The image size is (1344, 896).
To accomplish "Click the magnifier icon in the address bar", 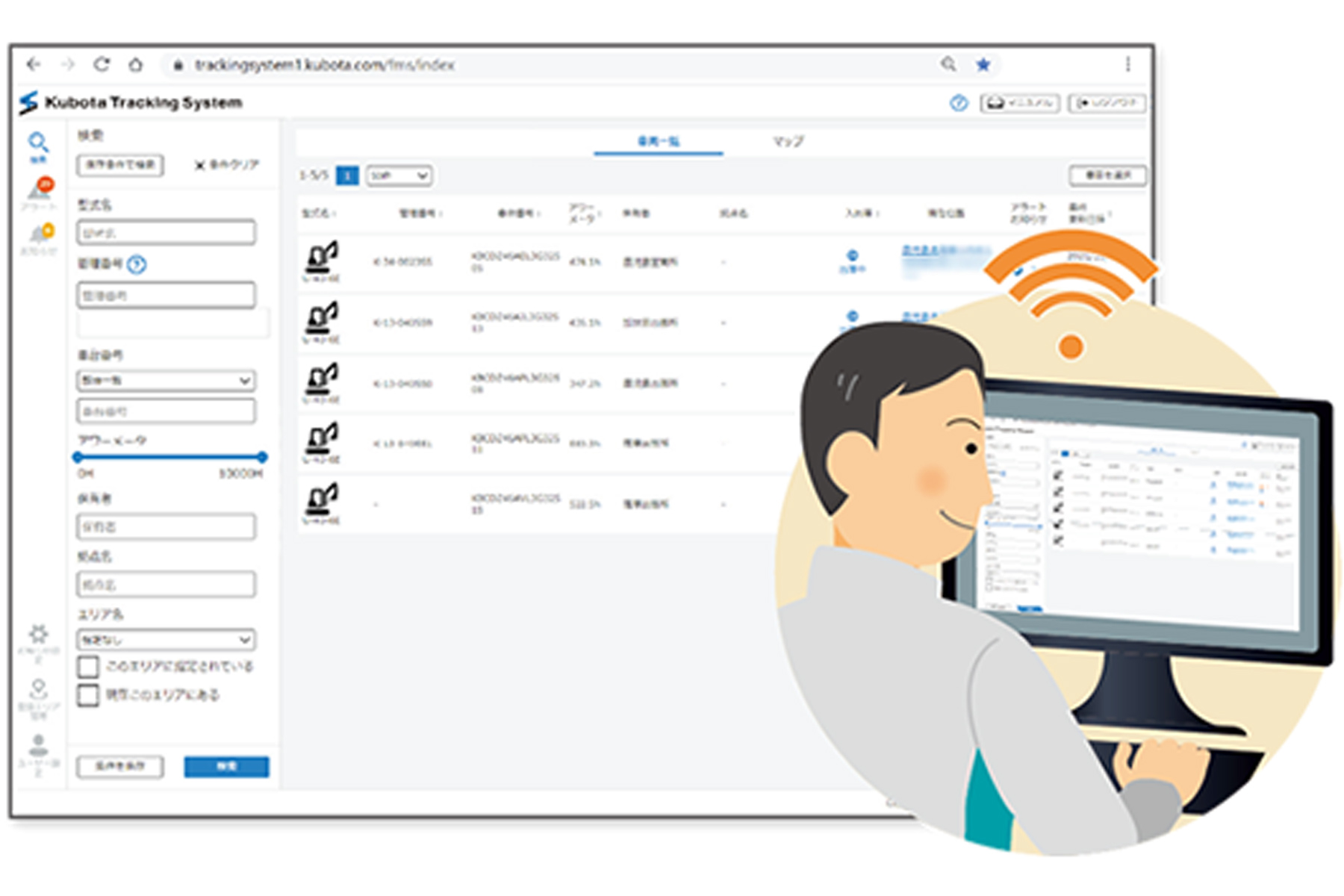I will point(948,64).
